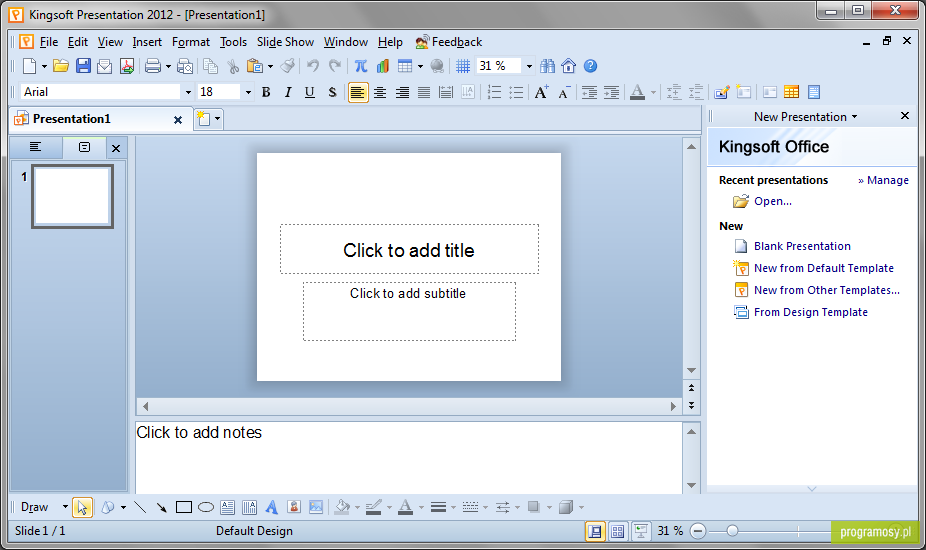Open the Draw menu dropdown

[x=65, y=507]
